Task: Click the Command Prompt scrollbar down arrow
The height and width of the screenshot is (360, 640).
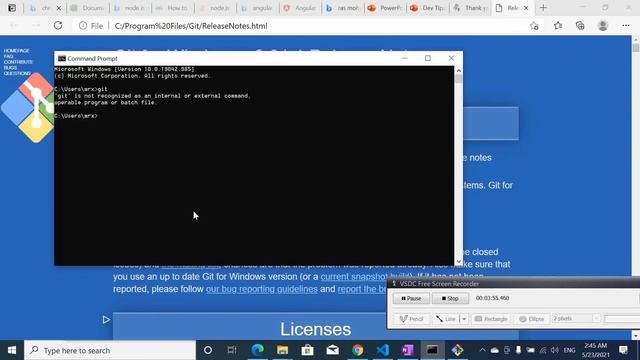Action: point(458,262)
